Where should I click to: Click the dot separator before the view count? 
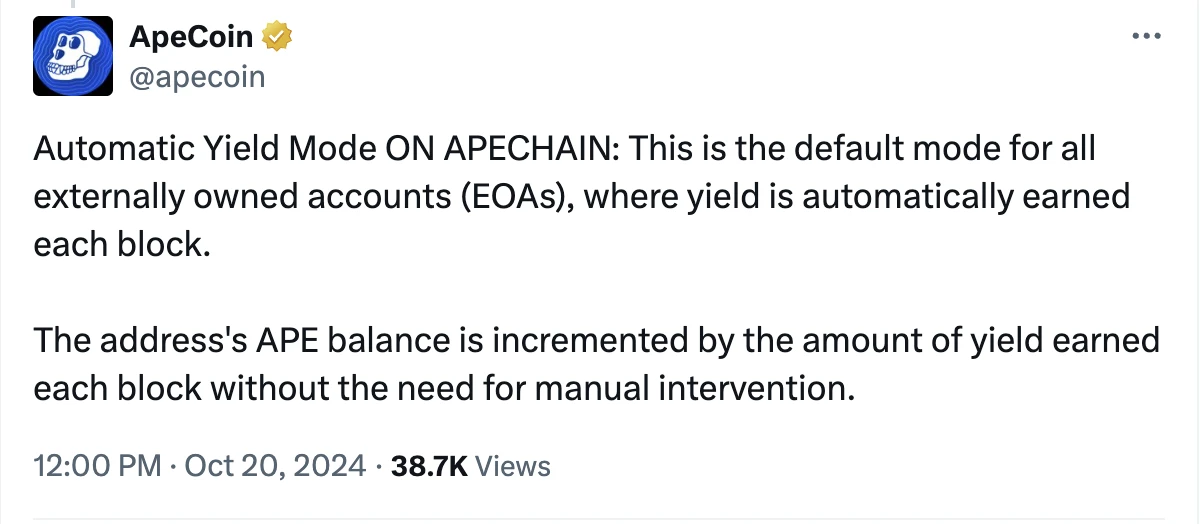coord(379,465)
